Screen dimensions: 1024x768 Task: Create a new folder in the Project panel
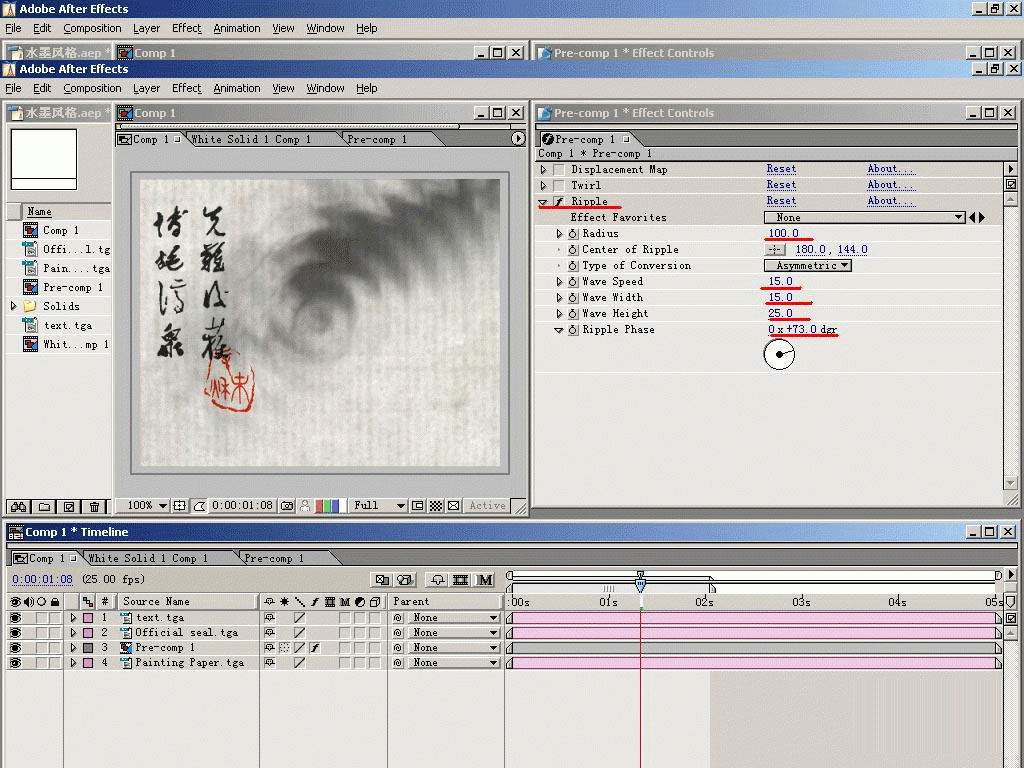[44, 507]
